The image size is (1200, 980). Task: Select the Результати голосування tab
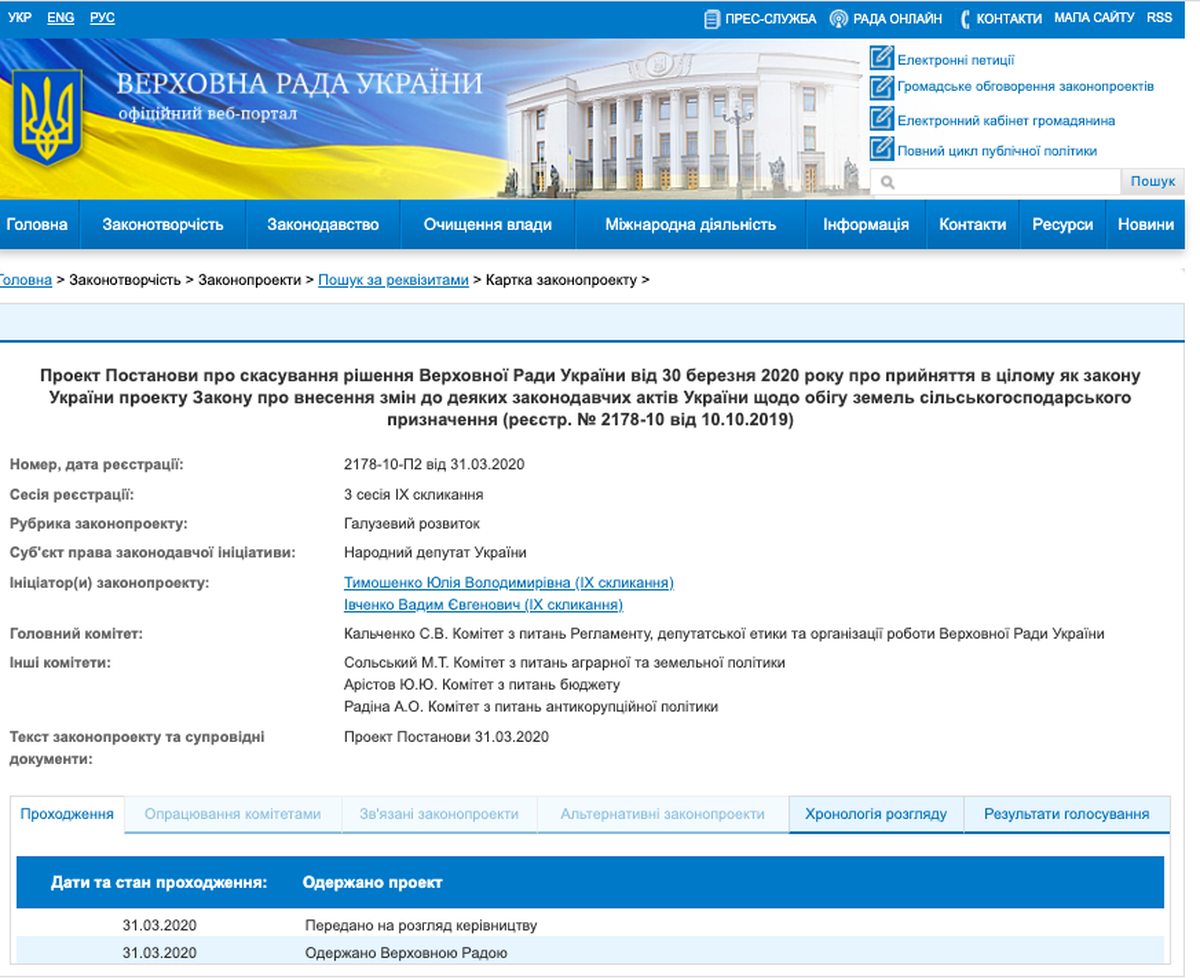[1067, 814]
